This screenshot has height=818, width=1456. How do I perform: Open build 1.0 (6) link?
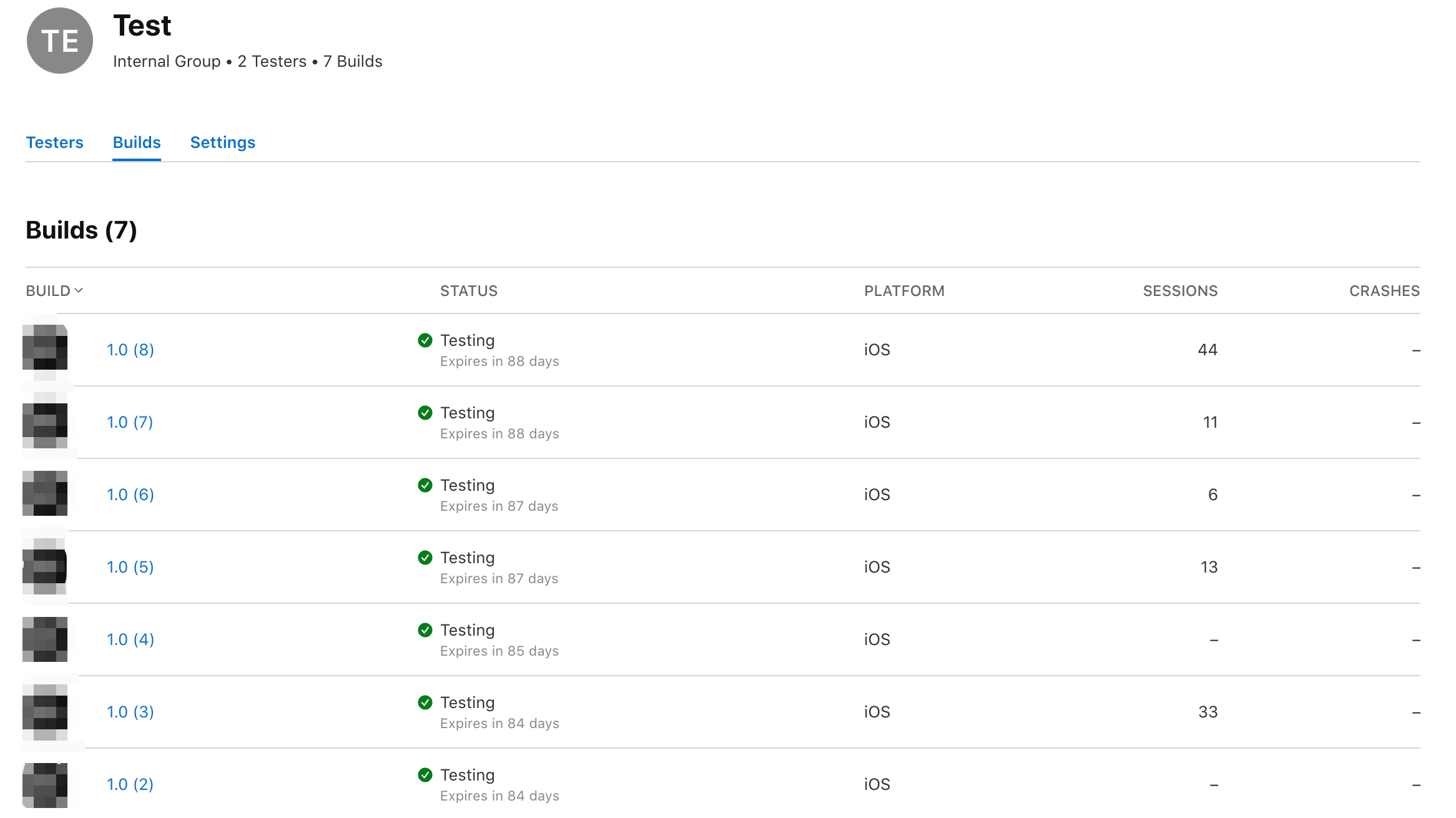(x=130, y=495)
